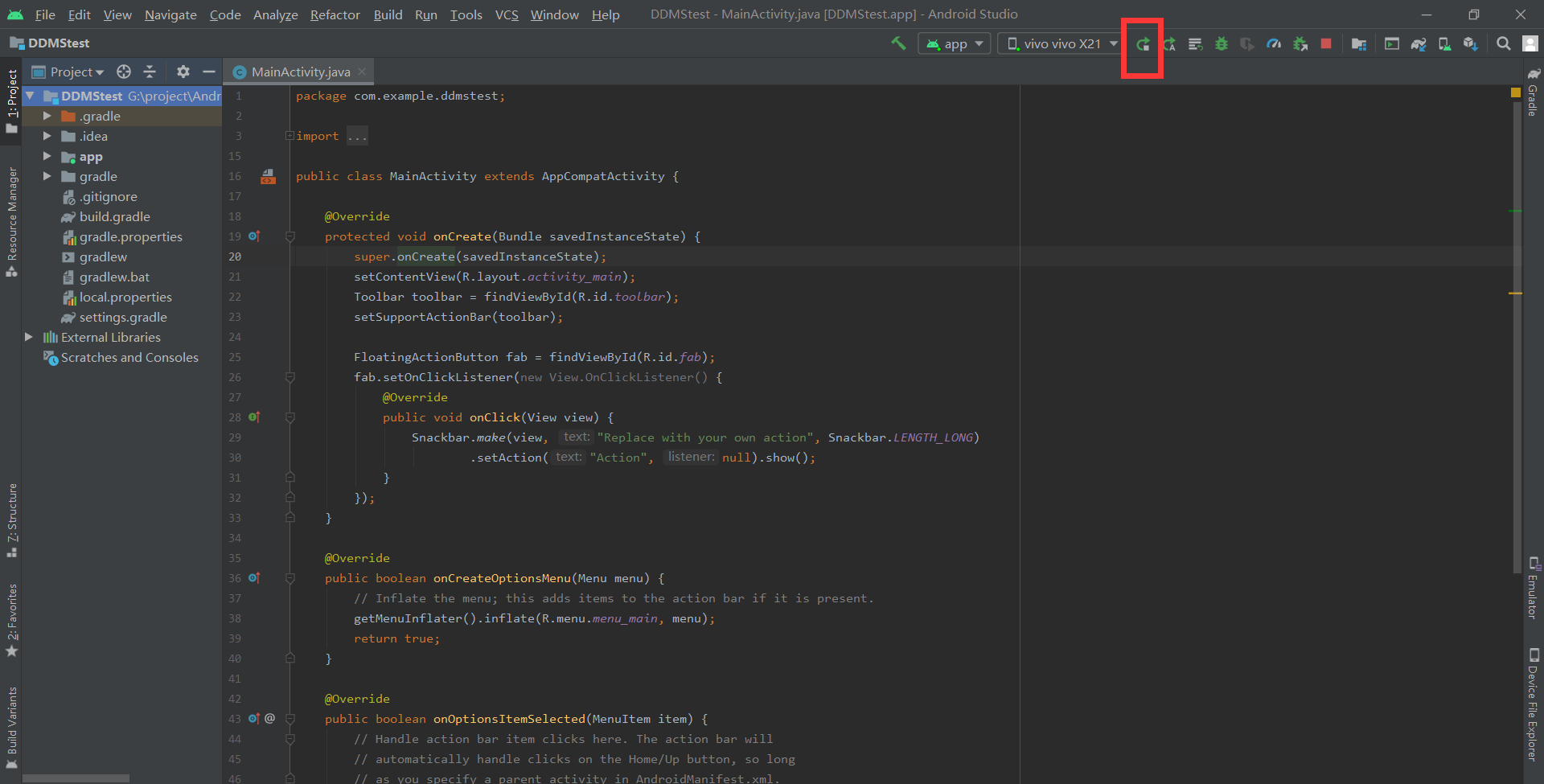Image resolution: width=1544 pixels, height=784 pixels.
Task: Open SDK Manager icon
Action: 1471,44
